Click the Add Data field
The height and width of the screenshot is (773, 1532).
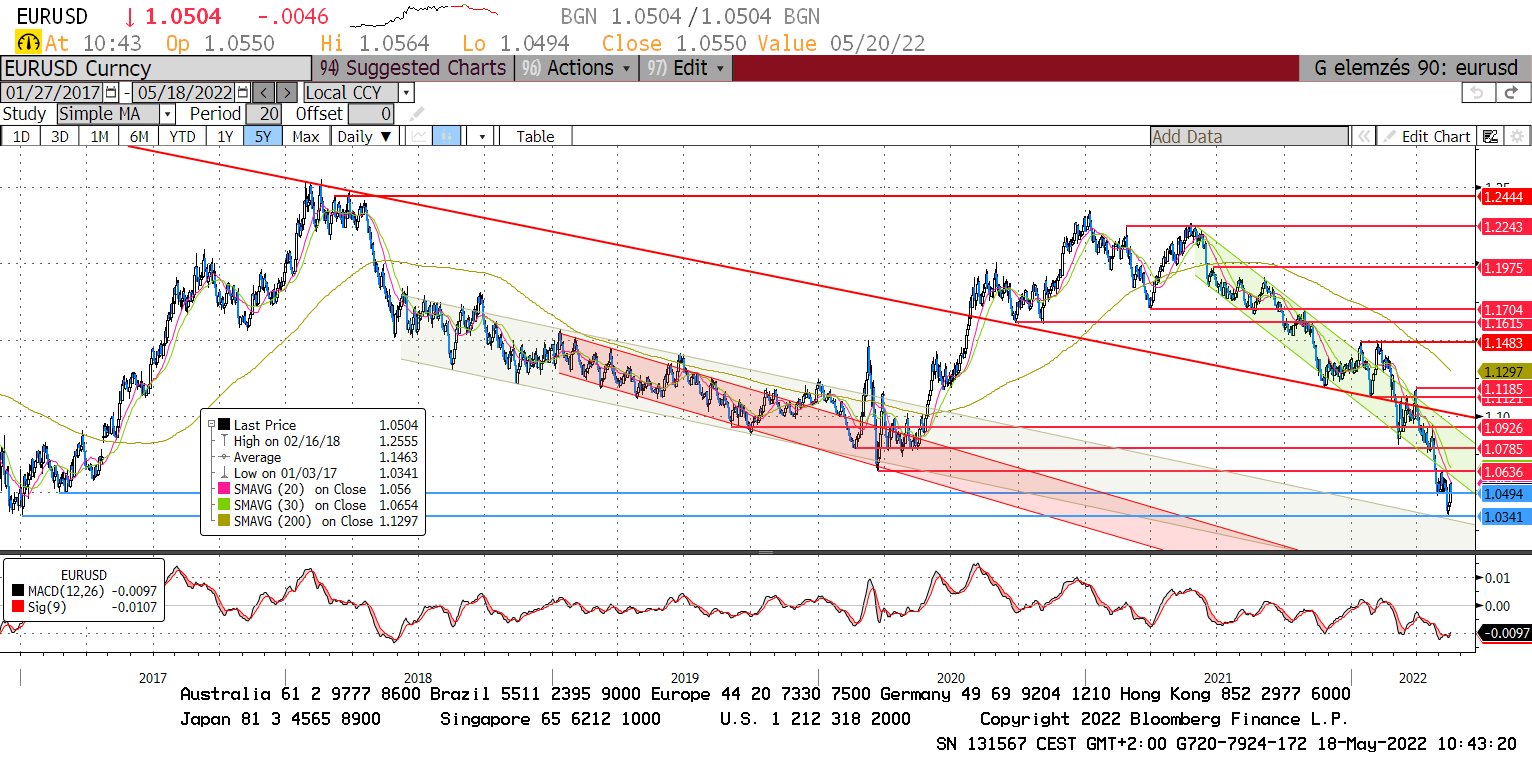(1249, 136)
